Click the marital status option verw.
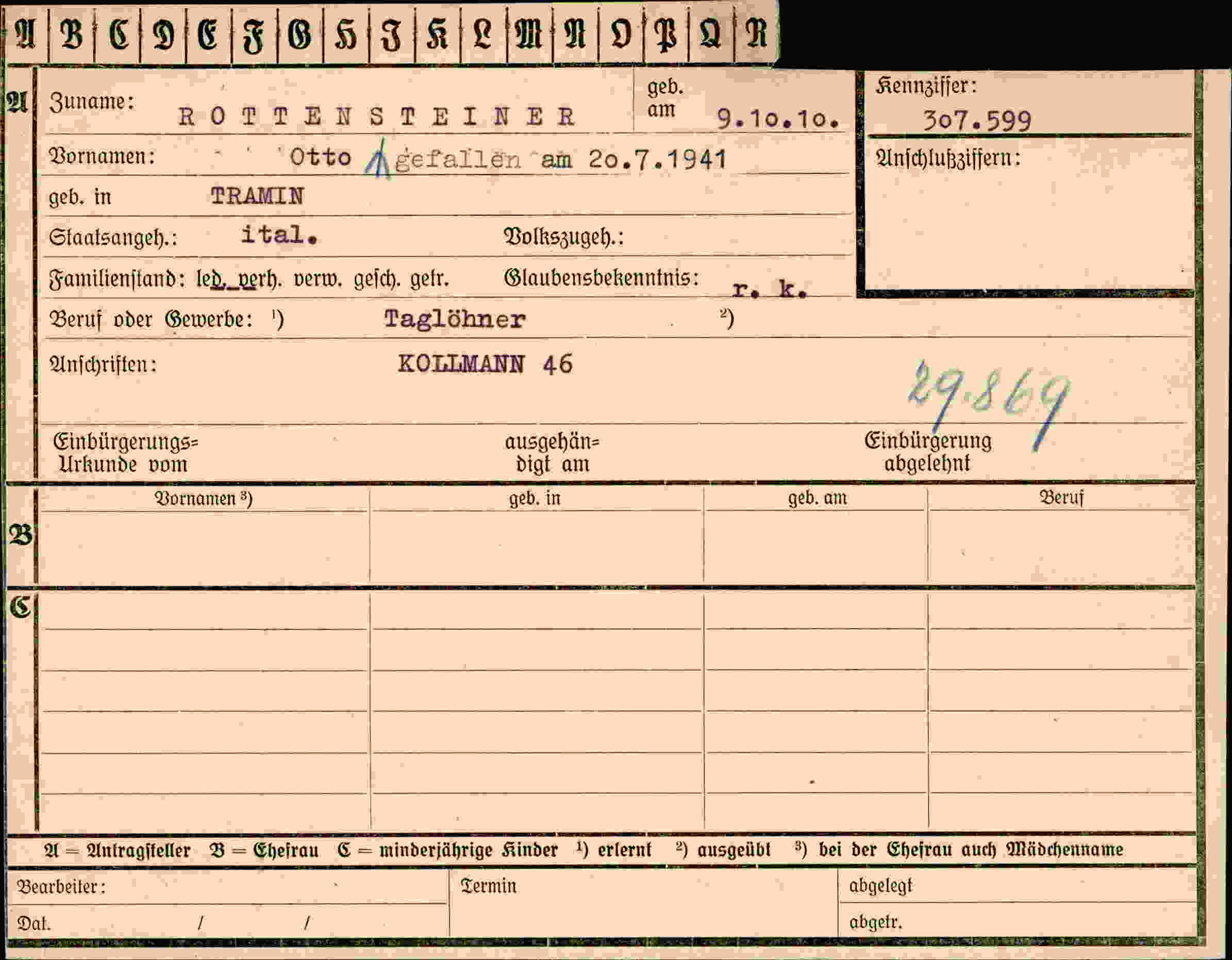The image size is (1232, 960). pyautogui.click(x=318, y=280)
